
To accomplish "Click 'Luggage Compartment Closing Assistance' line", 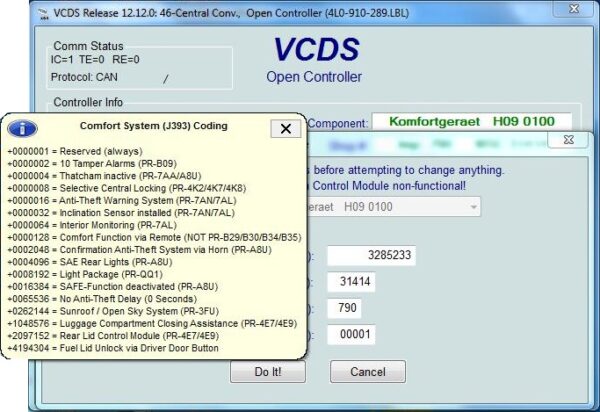I will (x=152, y=323).
